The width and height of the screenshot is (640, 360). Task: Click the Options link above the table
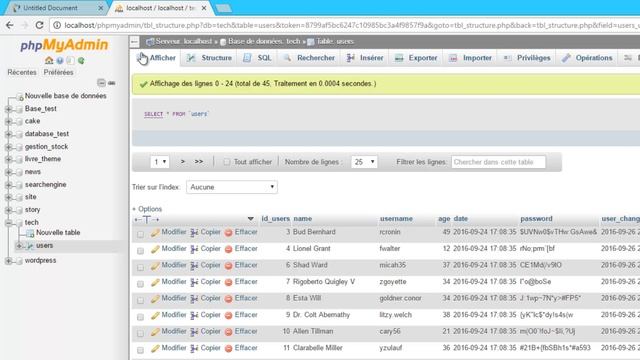click(150, 209)
